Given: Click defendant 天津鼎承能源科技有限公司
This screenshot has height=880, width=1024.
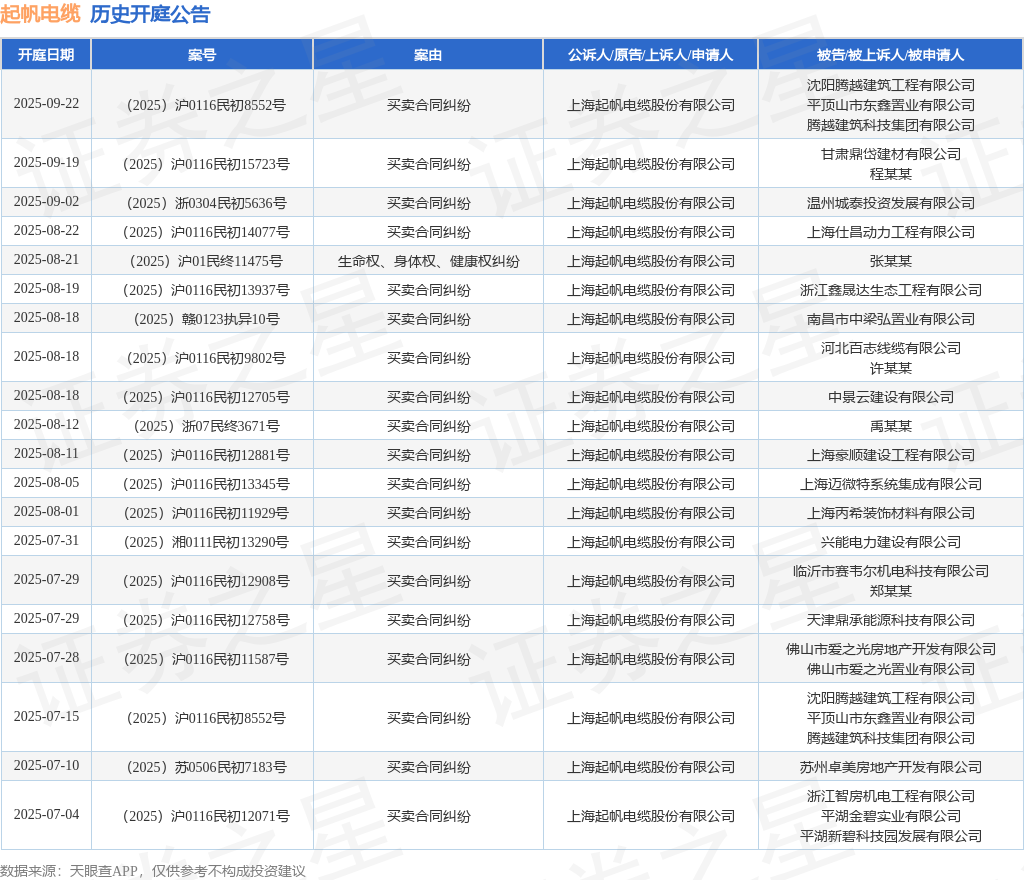Looking at the screenshot, I should [x=891, y=621].
